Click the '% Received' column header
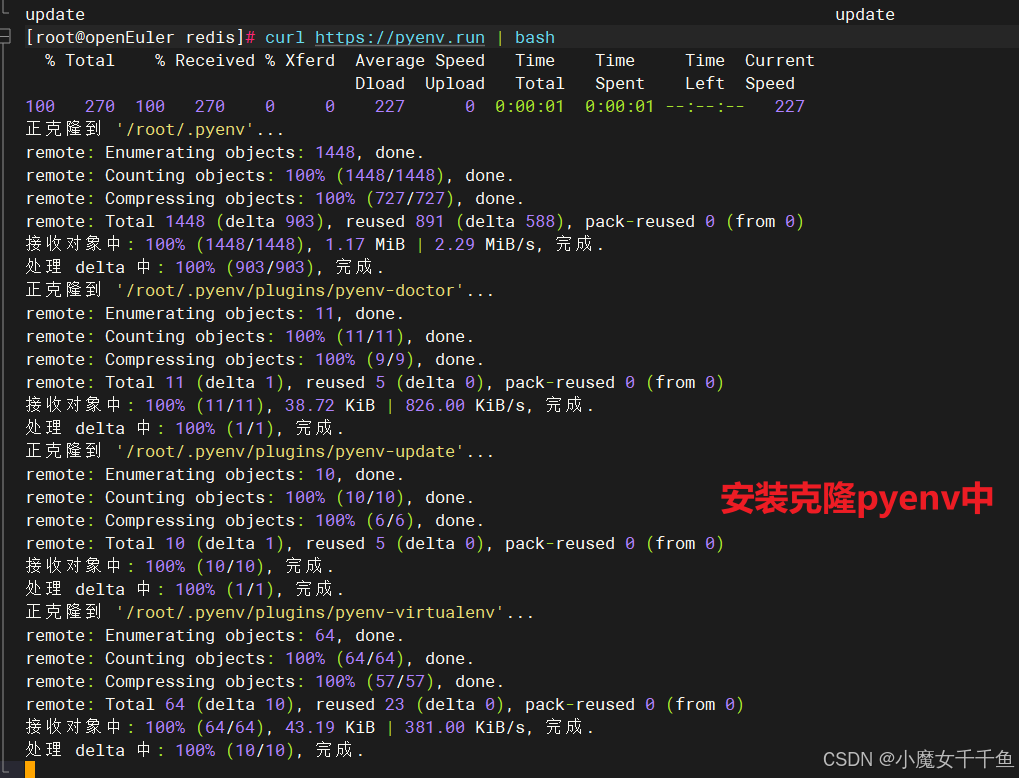 [205, 60]
